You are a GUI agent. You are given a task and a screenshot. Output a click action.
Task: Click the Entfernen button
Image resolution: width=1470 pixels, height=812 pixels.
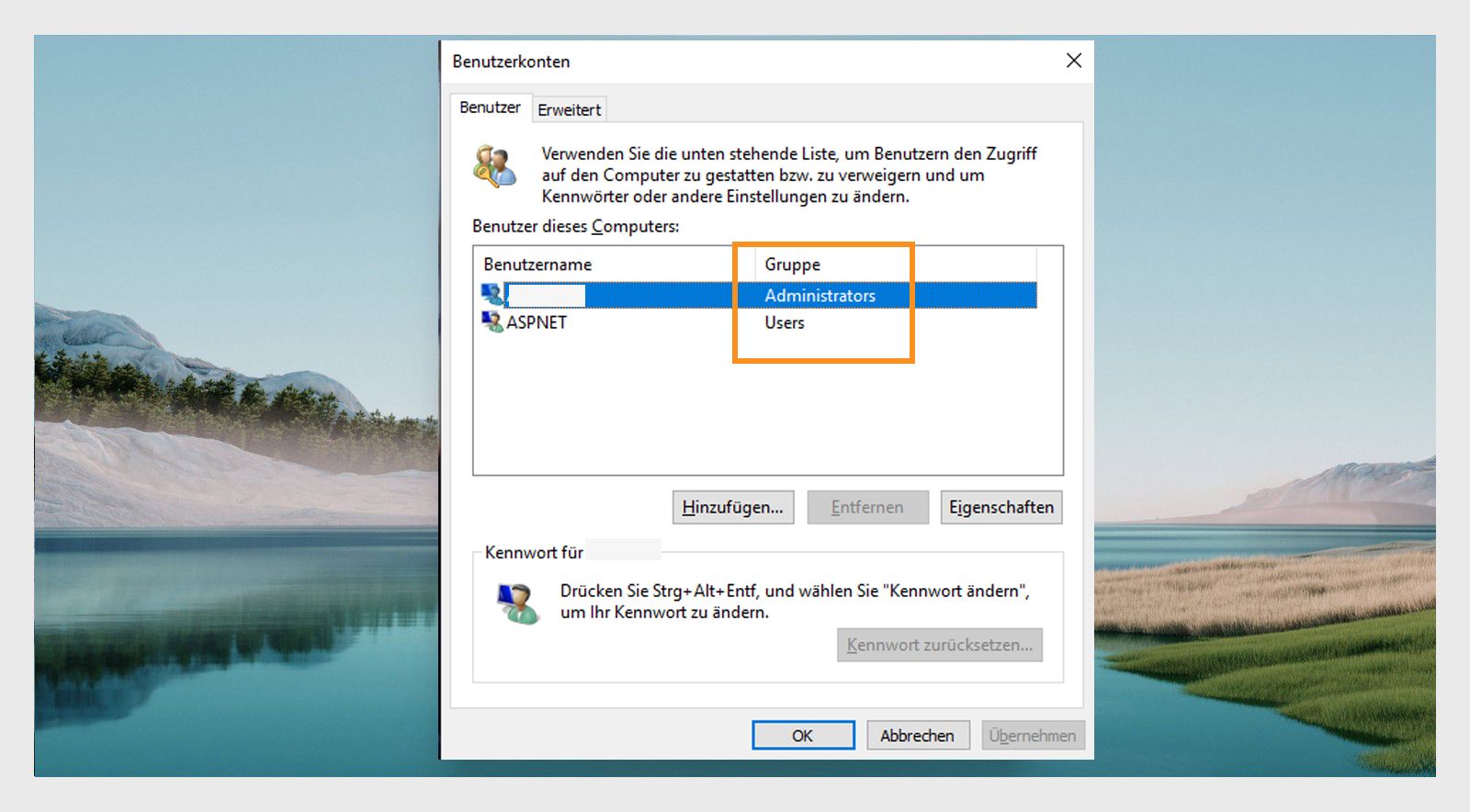[867, 507]
